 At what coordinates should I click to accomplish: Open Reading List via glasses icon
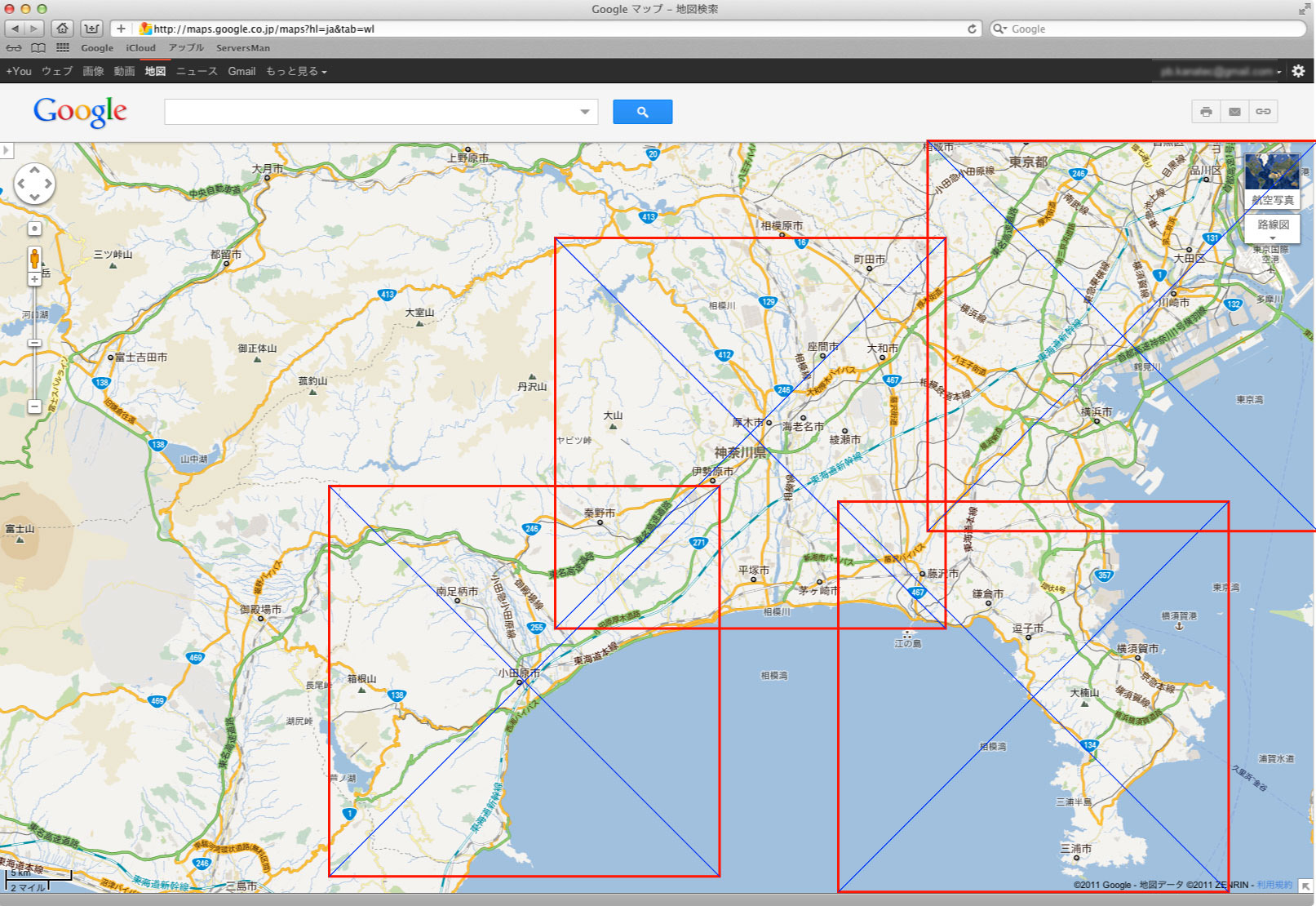tap(14, 48)
